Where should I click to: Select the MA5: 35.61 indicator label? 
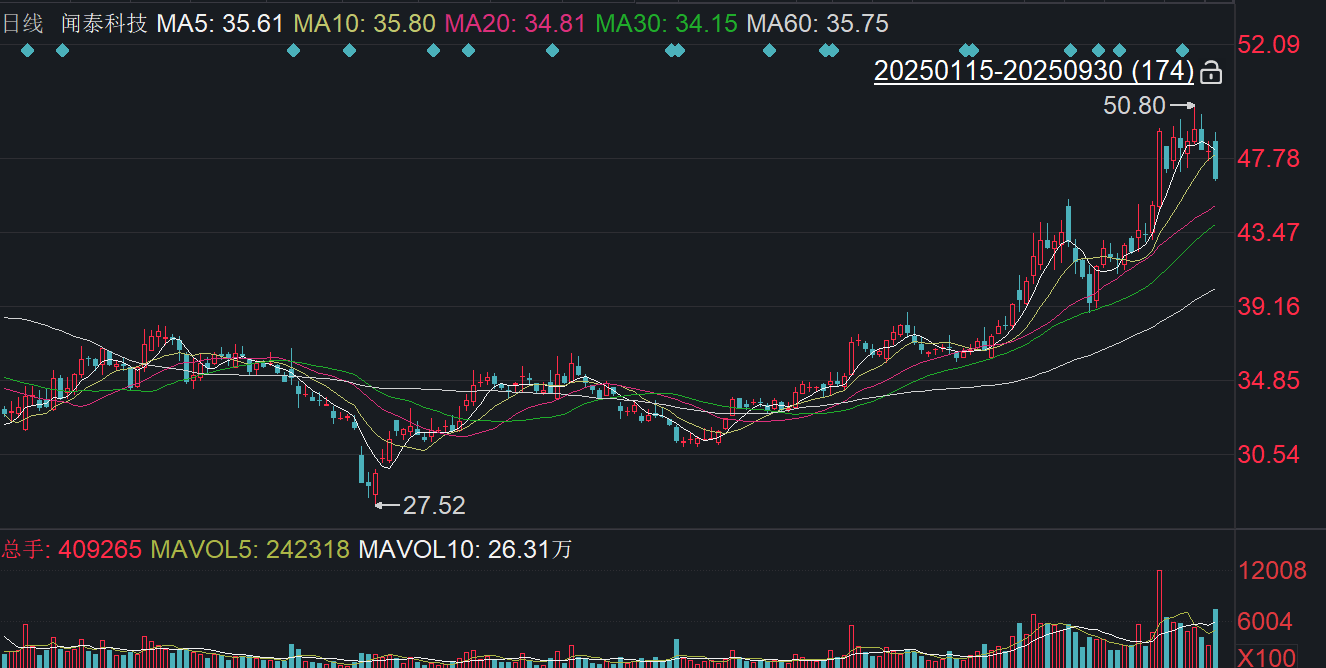220,23
